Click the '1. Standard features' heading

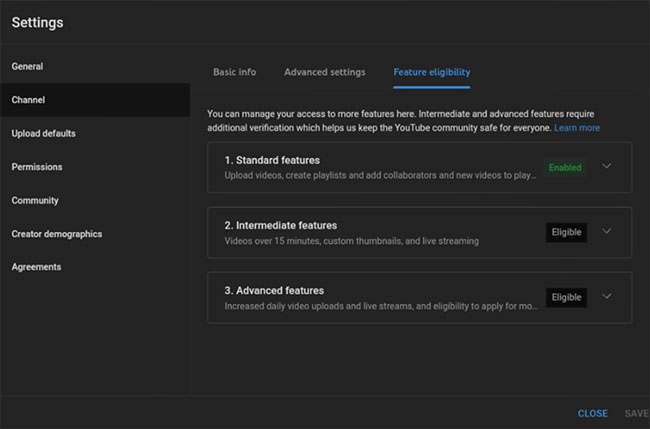[272, 160]
